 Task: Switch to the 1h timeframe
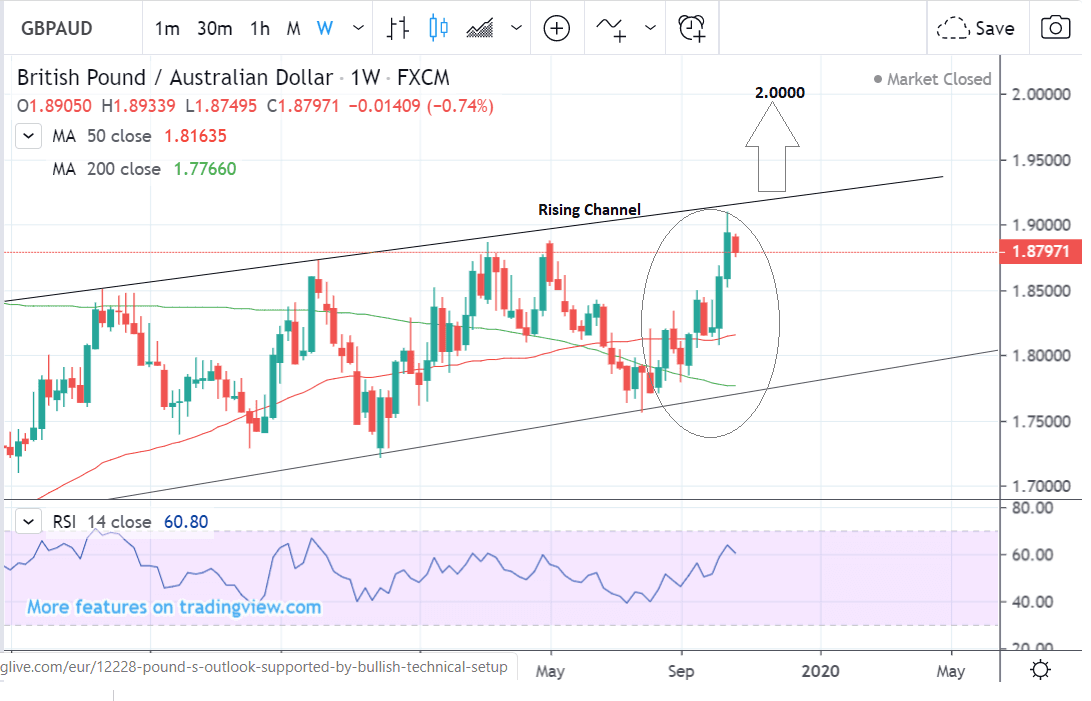coord(260,28)
